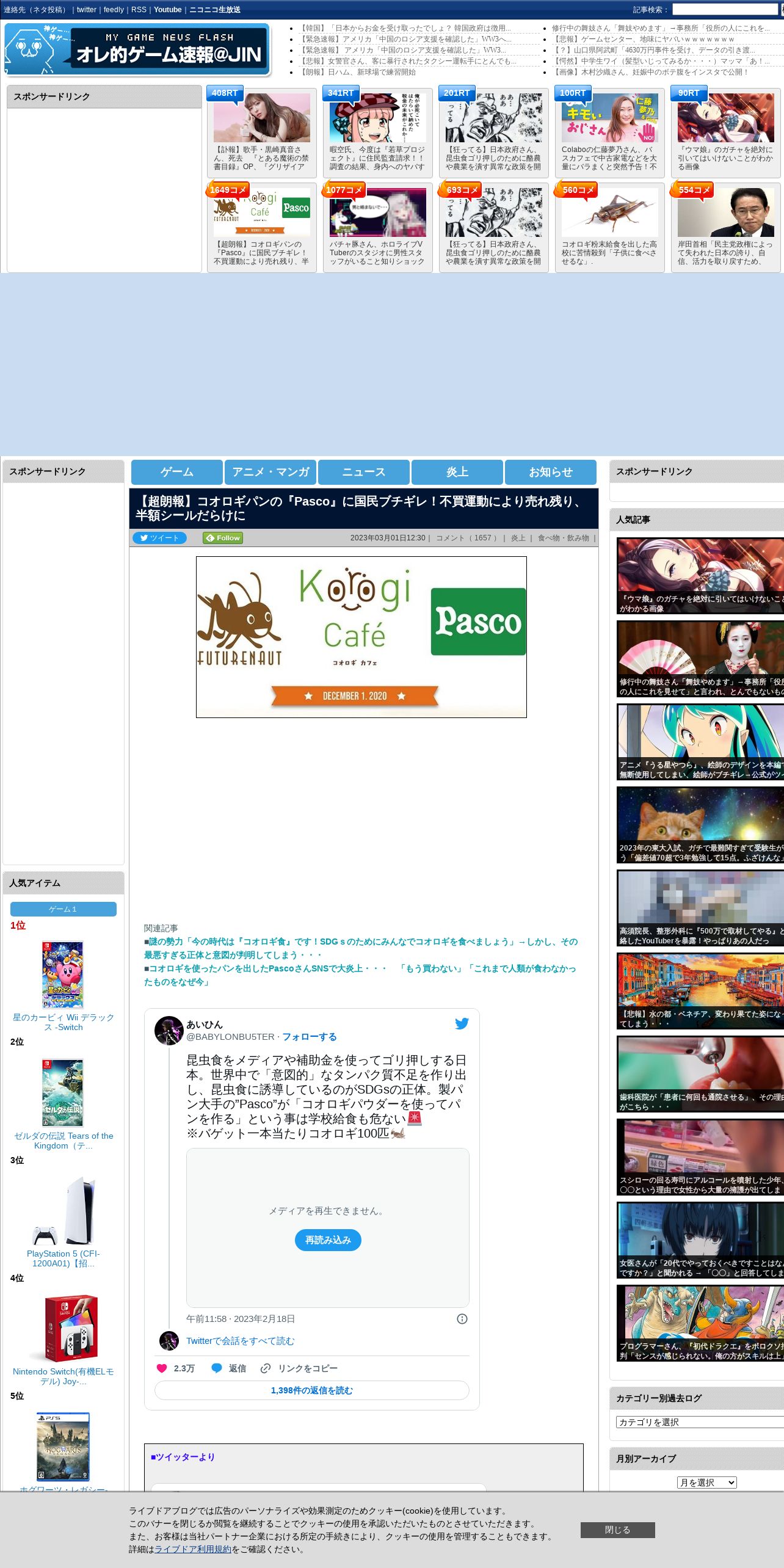
Task: Click 1,398件の返信を読む button
Action: coord(312,1390)
